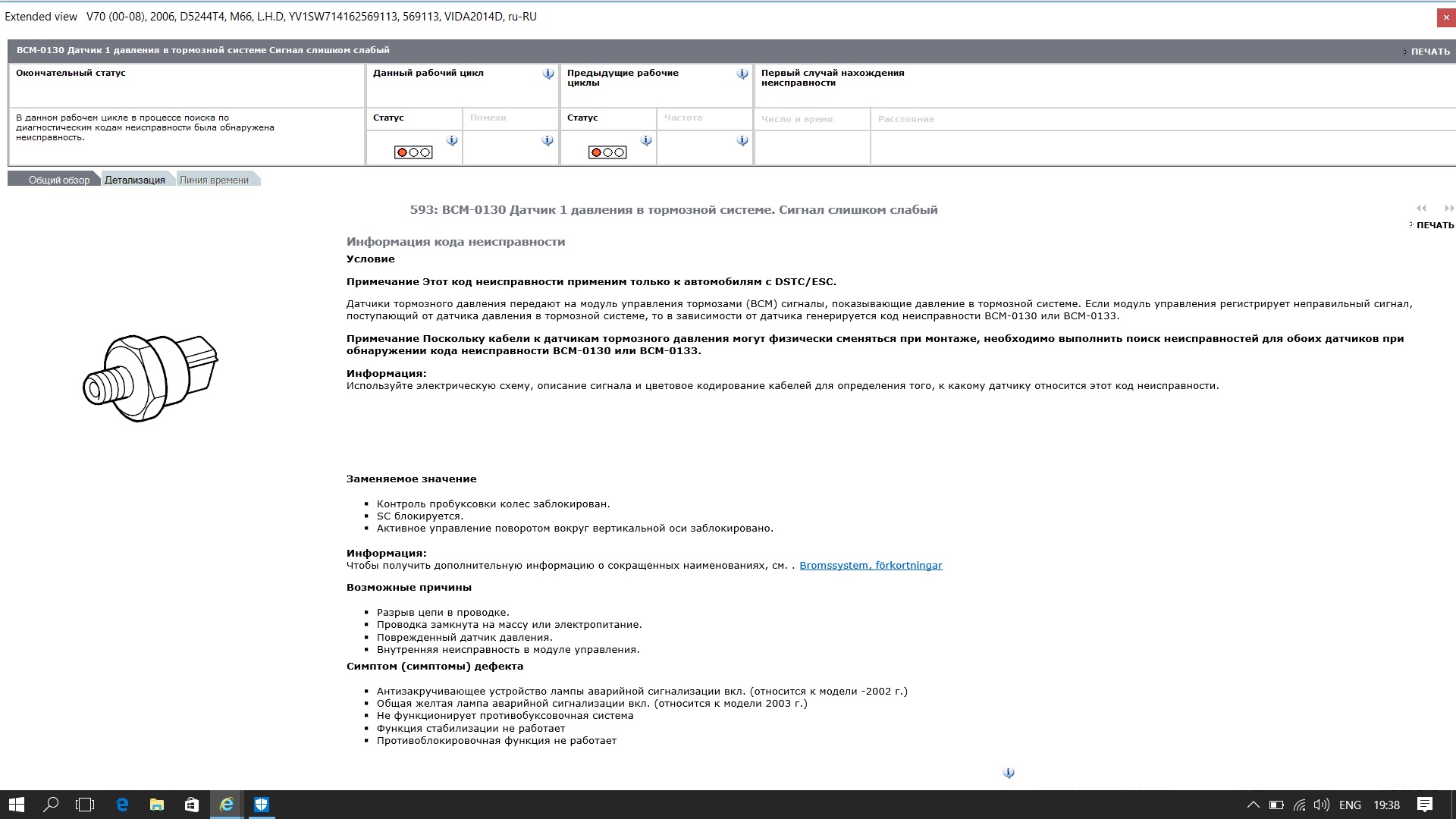Go to next fault code arrow
This screenshot has width=1456, height=819.
tap(1449, 209)
